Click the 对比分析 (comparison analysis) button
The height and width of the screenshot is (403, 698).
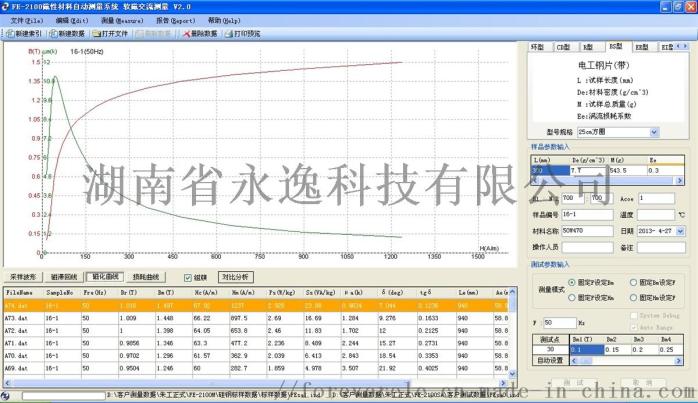pos(235,277)
